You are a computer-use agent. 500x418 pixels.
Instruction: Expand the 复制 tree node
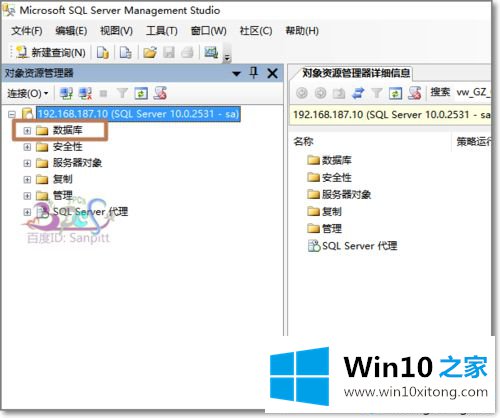click(27, 180)
